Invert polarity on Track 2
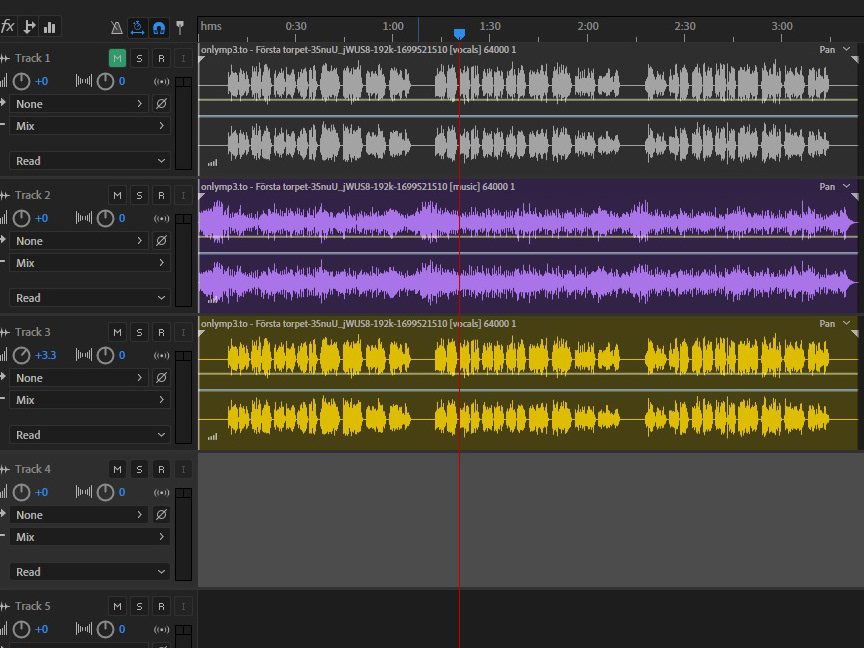Image resolution: width=864 pixels, height=648 pixels. (x=161, y=241)
